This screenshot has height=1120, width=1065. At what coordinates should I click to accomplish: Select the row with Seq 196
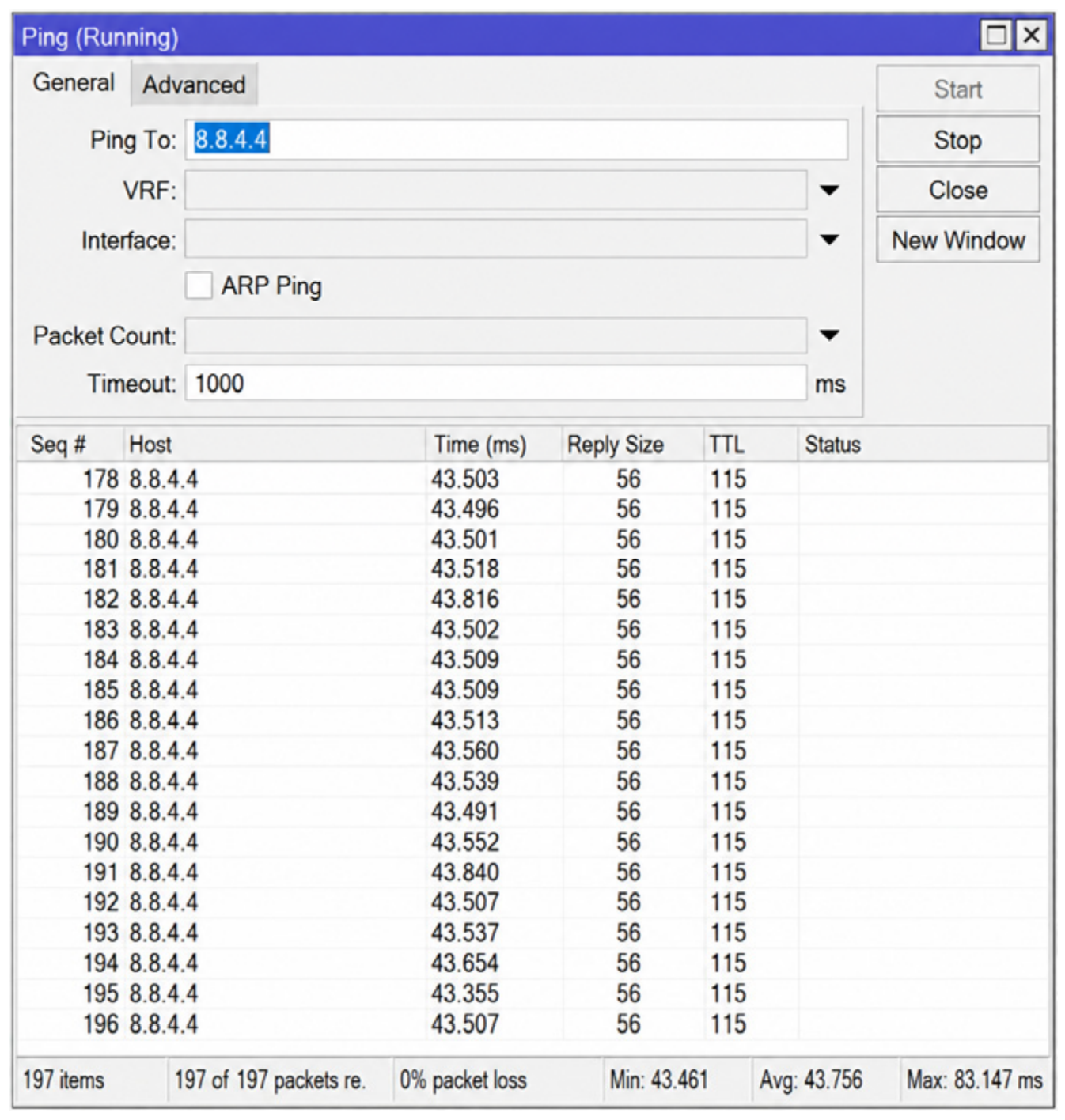532,1024
